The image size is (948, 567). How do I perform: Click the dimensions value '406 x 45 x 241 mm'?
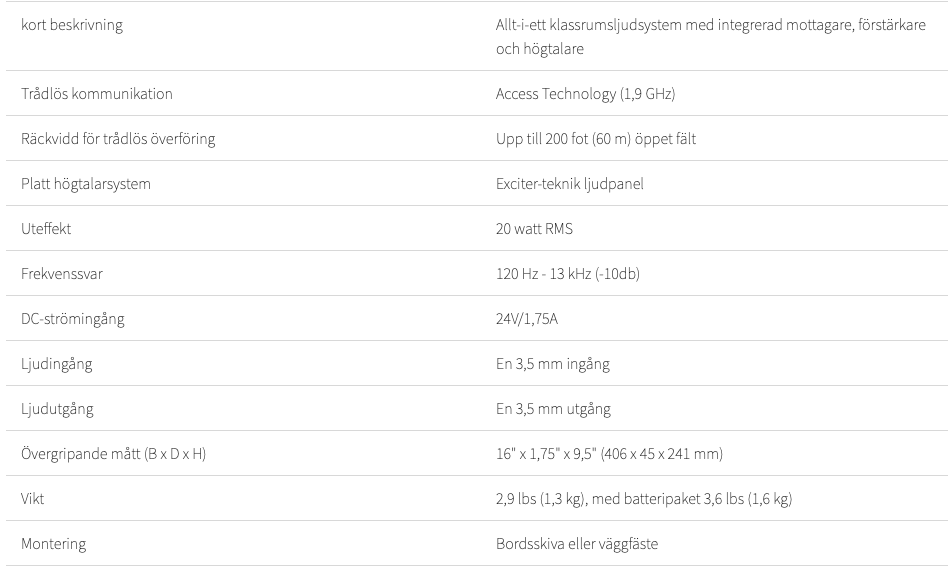click(x=661, y=454)
